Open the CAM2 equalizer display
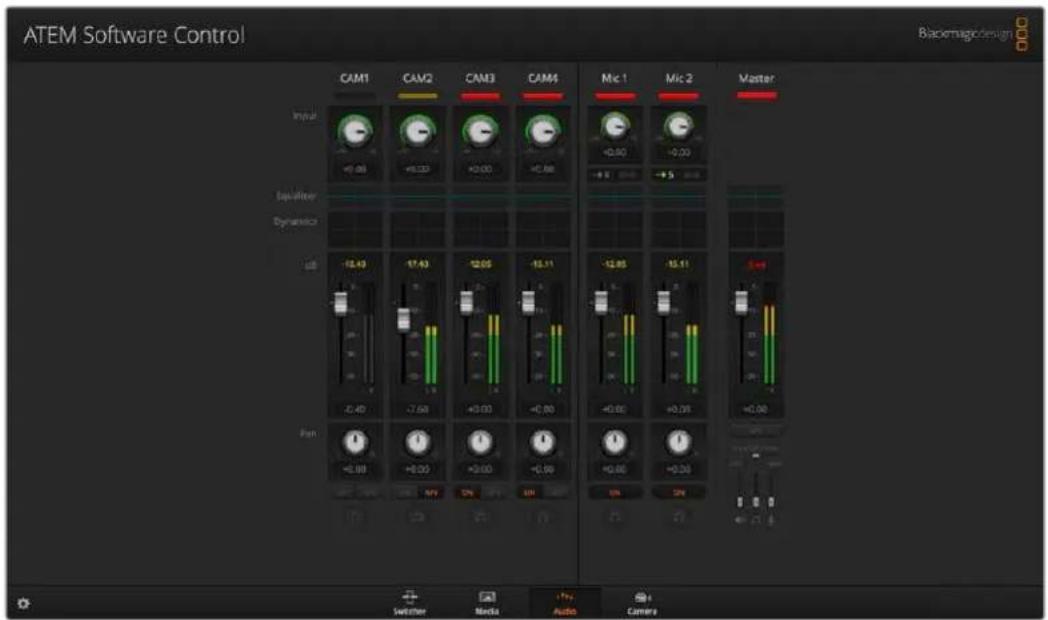This screenshot has height=620, width=1048. (417, 197)
